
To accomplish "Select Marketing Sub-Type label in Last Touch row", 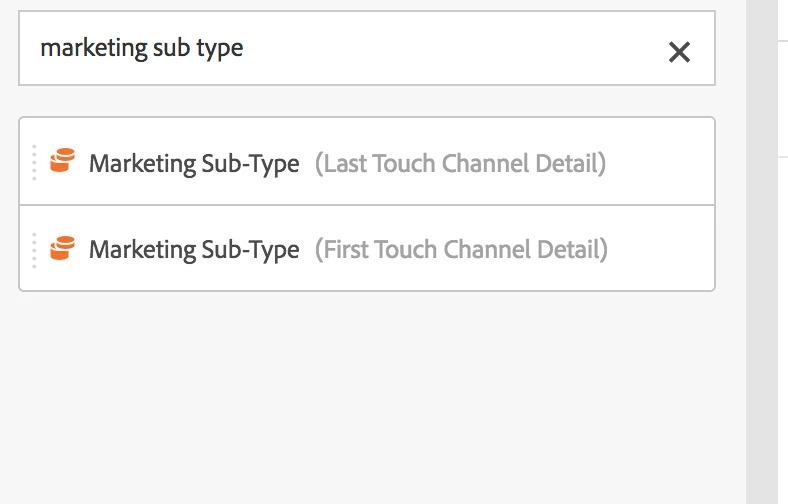I will 194,163.
